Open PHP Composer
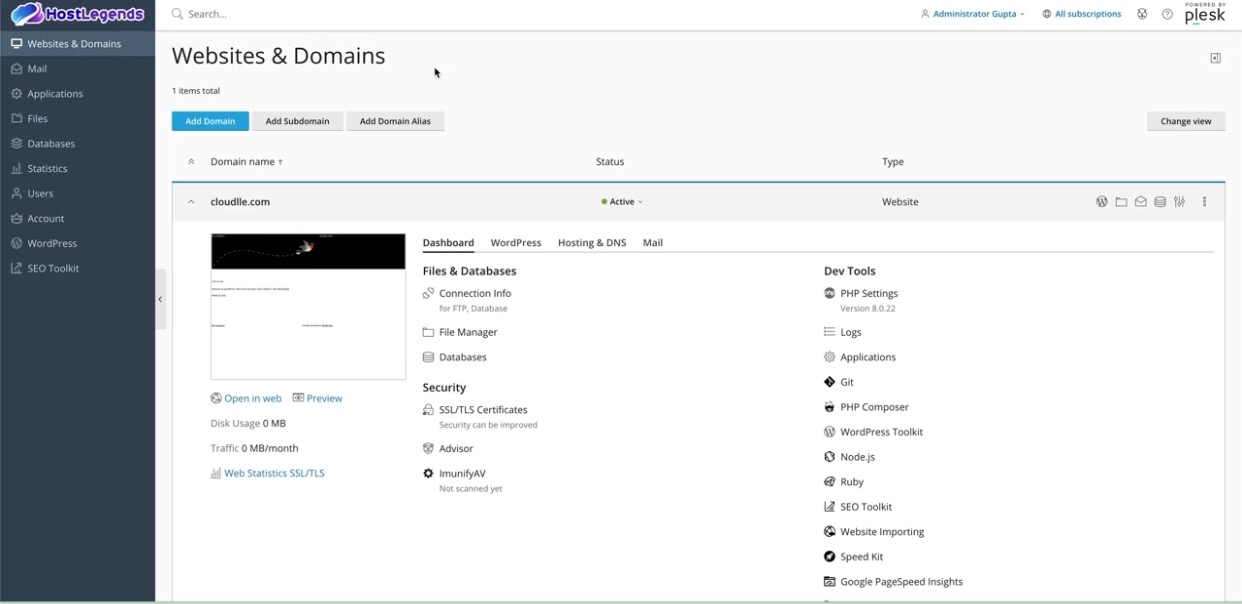The width and height of the screenshot is (1242, 604). (874, 407)
